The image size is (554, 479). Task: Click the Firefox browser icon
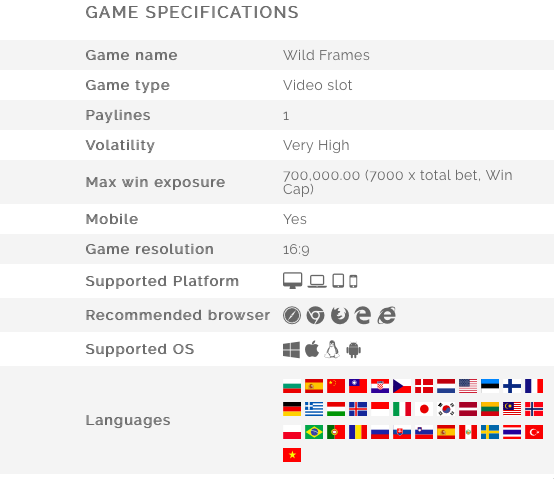pos(340,315)
